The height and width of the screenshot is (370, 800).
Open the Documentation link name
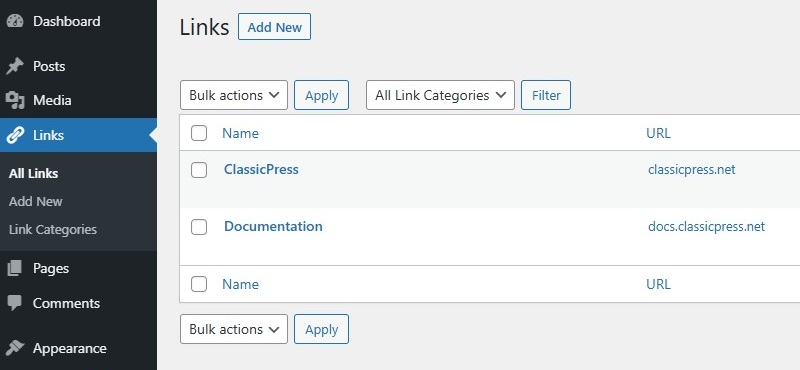(273, 227)
